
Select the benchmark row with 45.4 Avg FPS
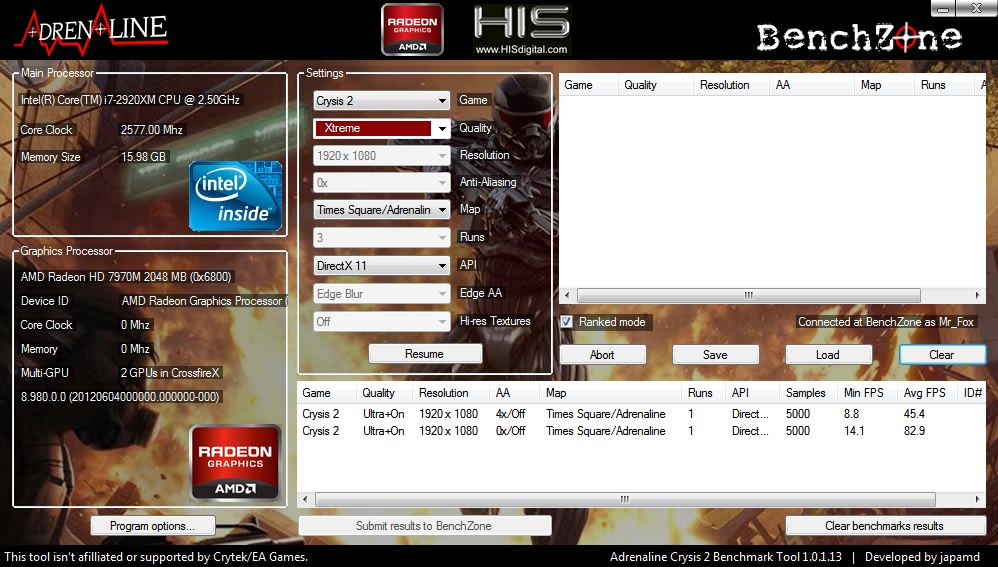641,414
